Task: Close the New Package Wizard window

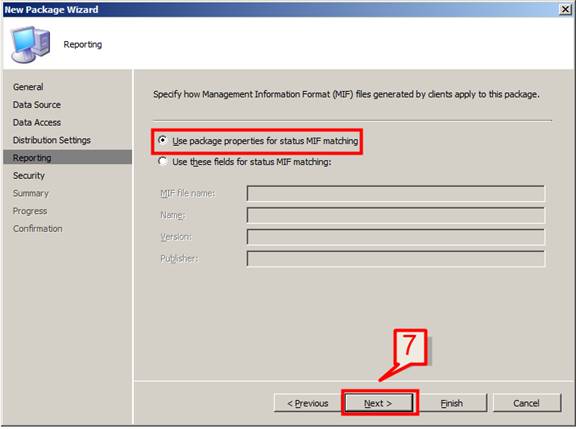Action: 565,9
